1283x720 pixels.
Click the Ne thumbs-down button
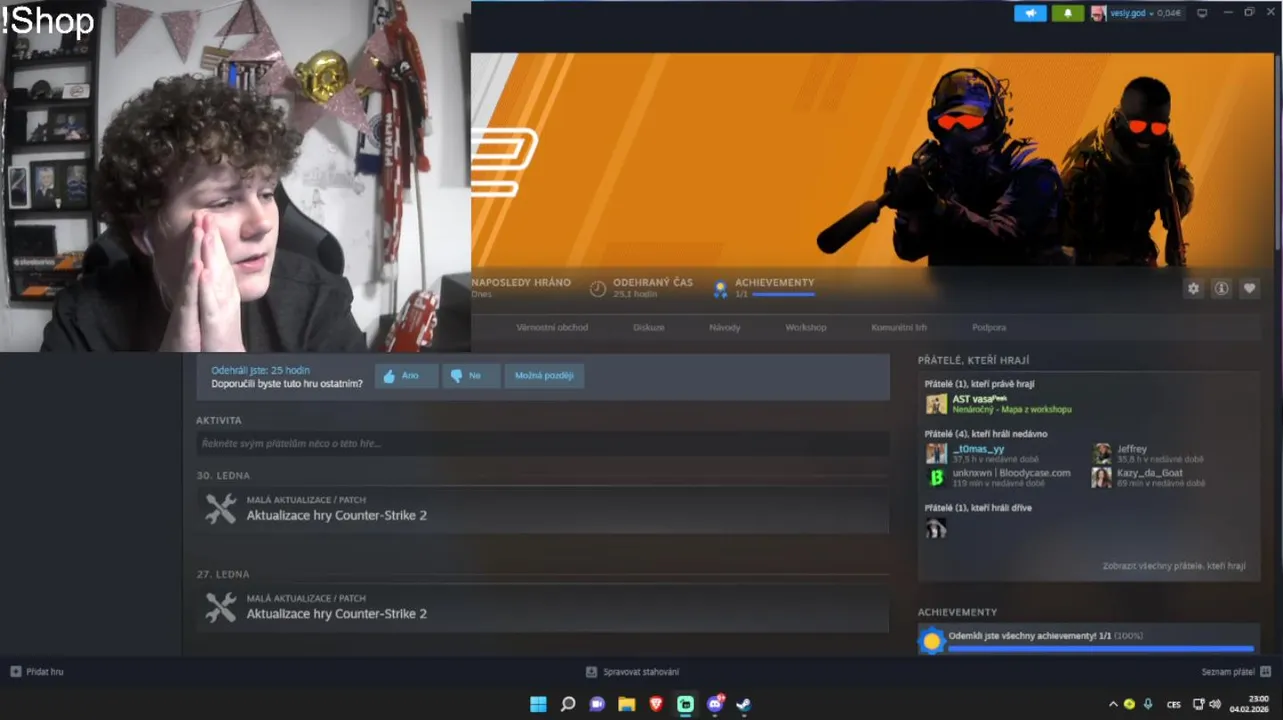click(x=471, y=376)
